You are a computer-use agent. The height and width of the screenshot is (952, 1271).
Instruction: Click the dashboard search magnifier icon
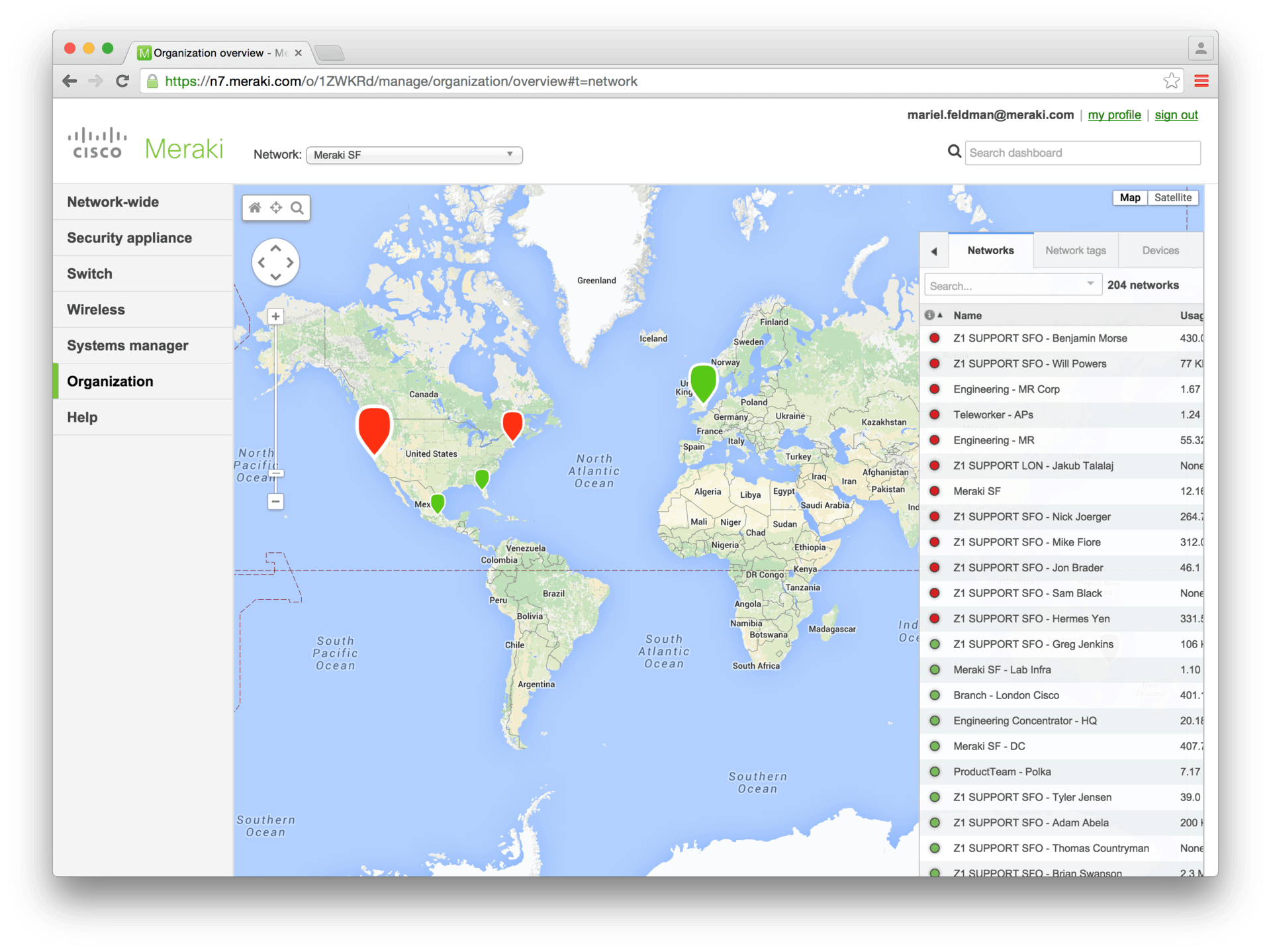coord(954,152)
